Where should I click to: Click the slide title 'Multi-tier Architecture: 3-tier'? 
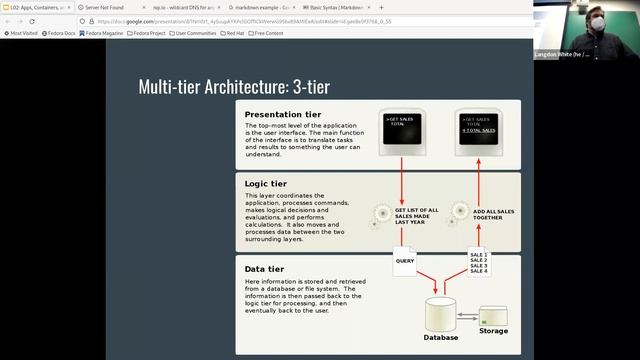[x=234, y=87]
